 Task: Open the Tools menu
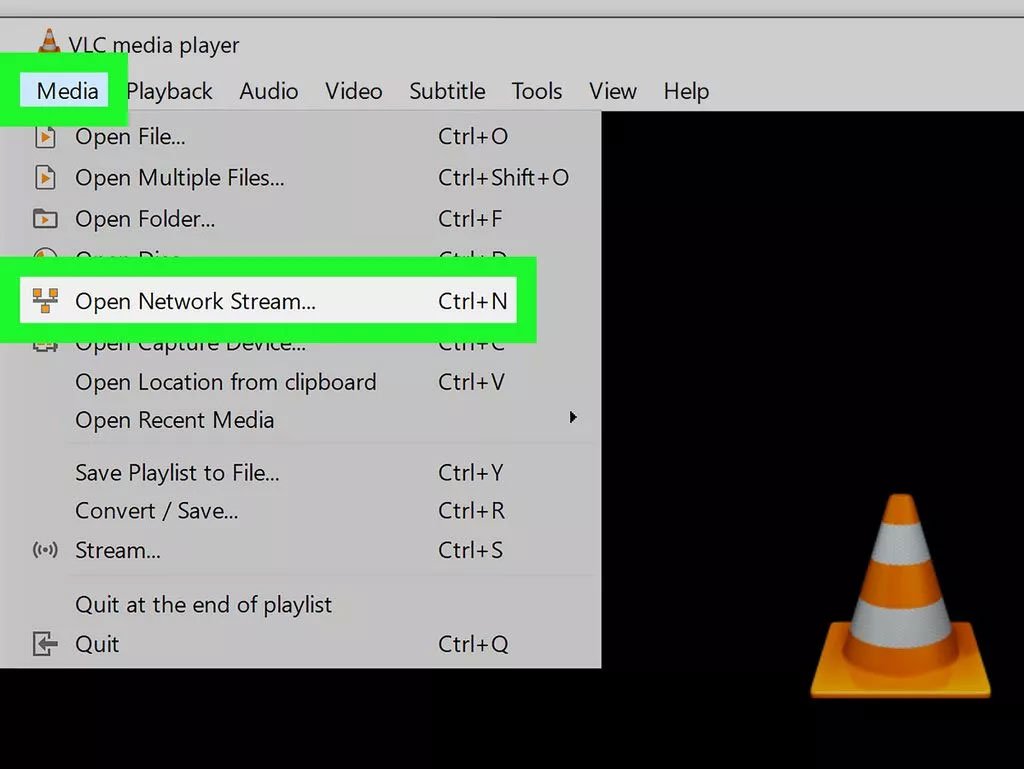pos(536,91)
